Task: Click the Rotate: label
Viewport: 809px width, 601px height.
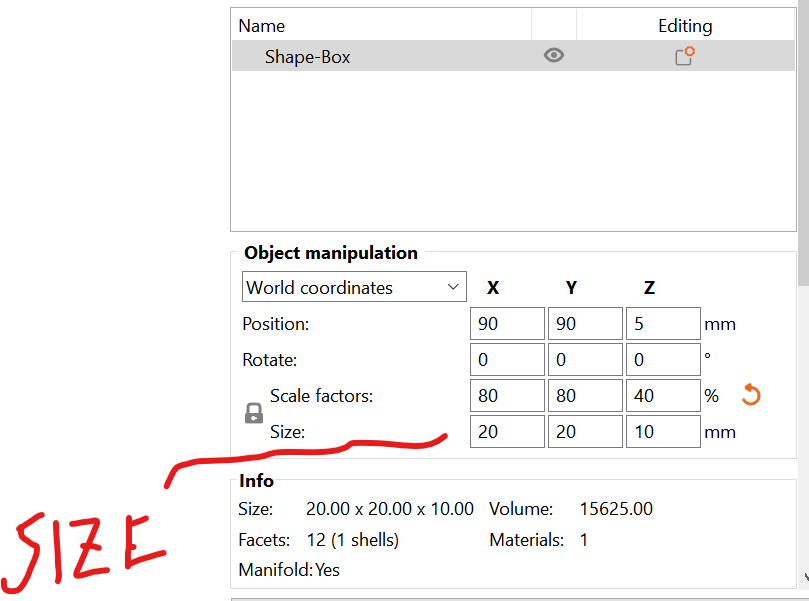Action: (269, 360)
